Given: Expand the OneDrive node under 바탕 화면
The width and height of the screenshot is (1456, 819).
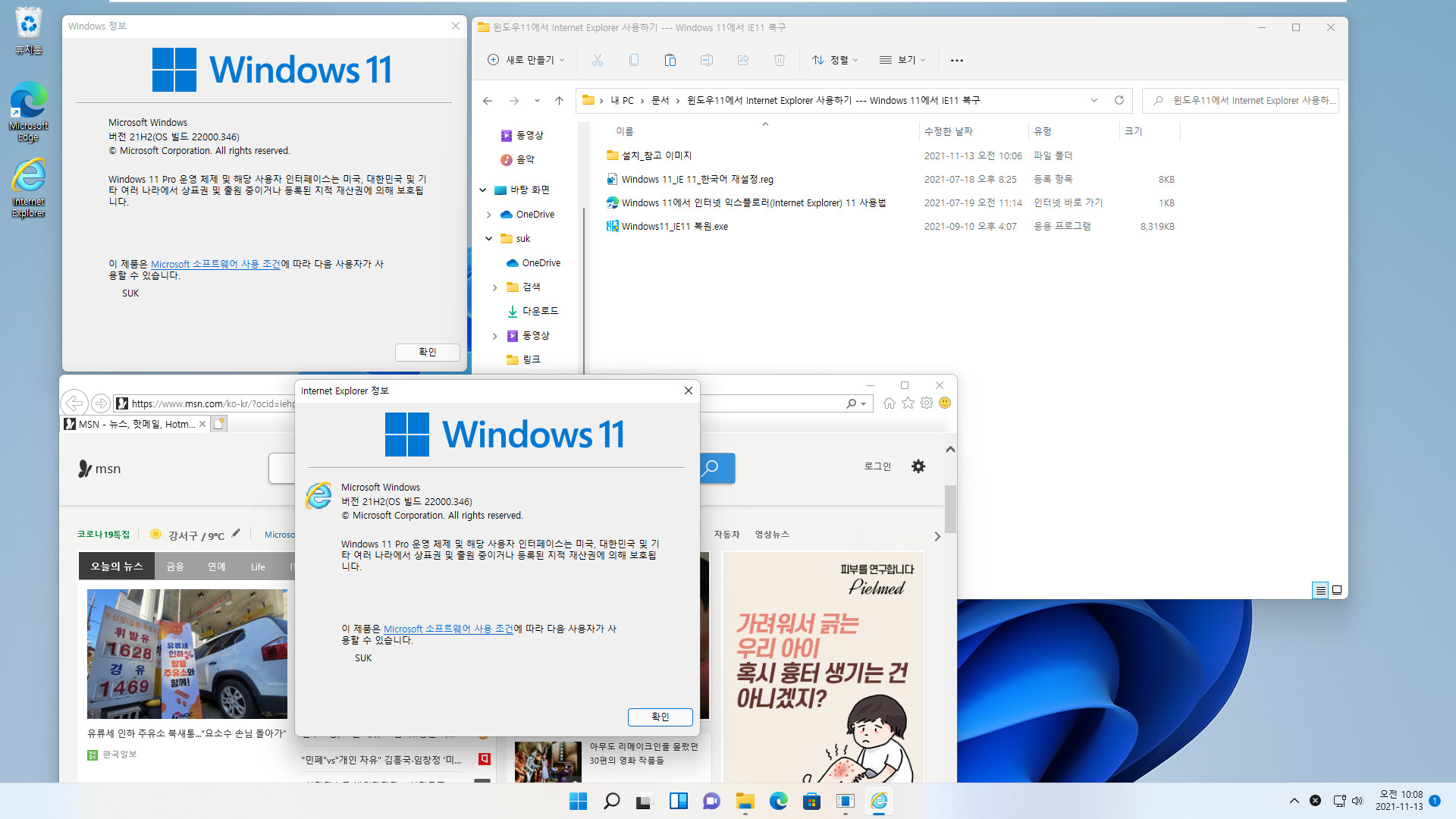Looking at the screenshot, I should [488, 215].
